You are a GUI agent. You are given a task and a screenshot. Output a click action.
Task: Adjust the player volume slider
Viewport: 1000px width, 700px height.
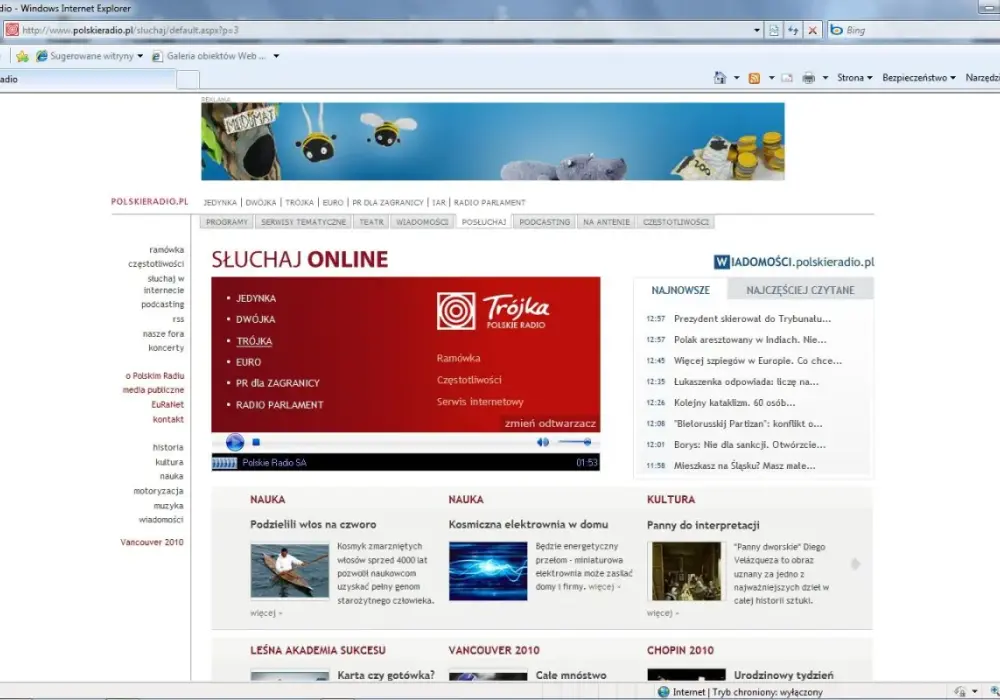point(574,442)
